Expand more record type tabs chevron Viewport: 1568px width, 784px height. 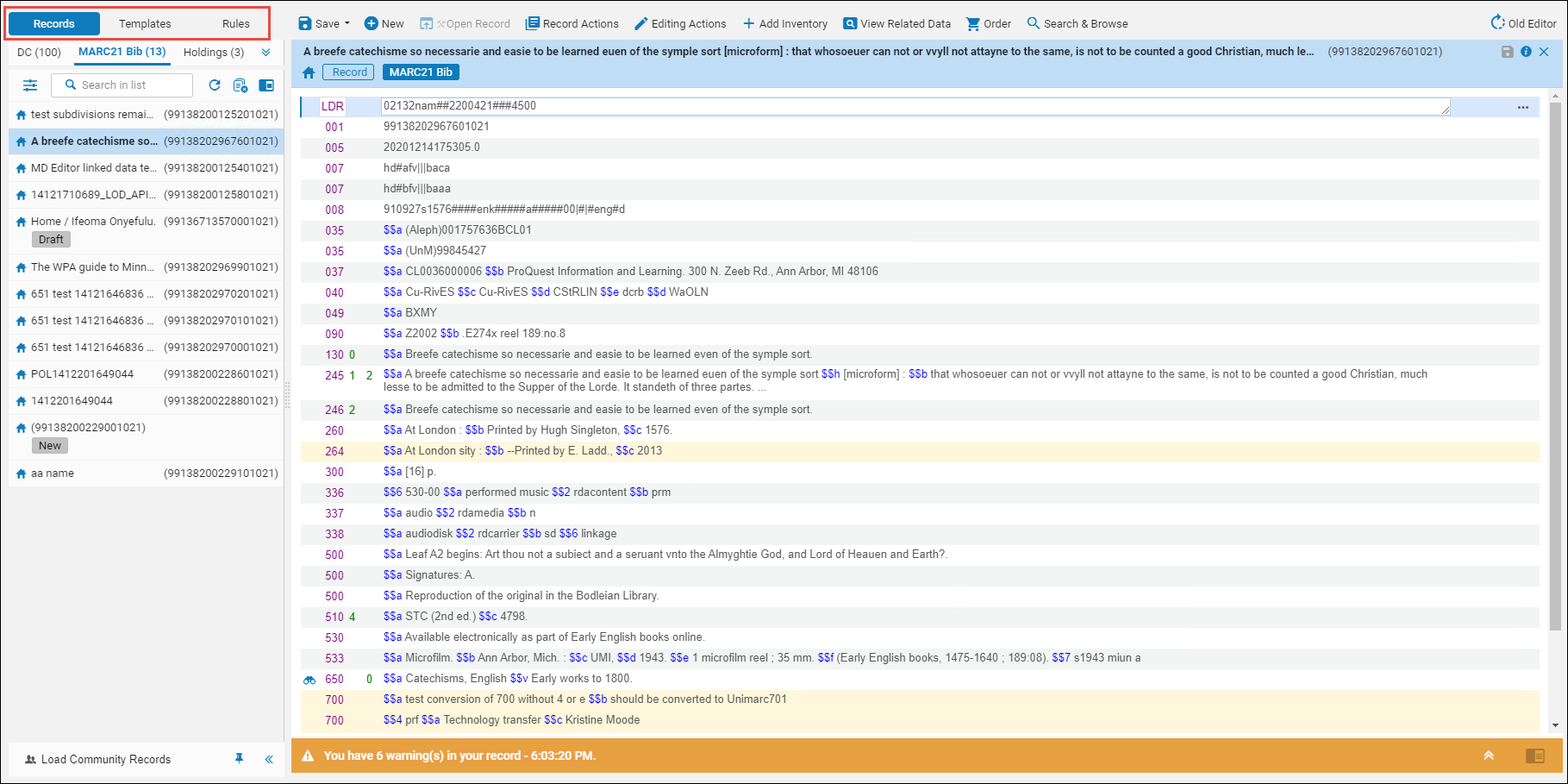[266, 53]
